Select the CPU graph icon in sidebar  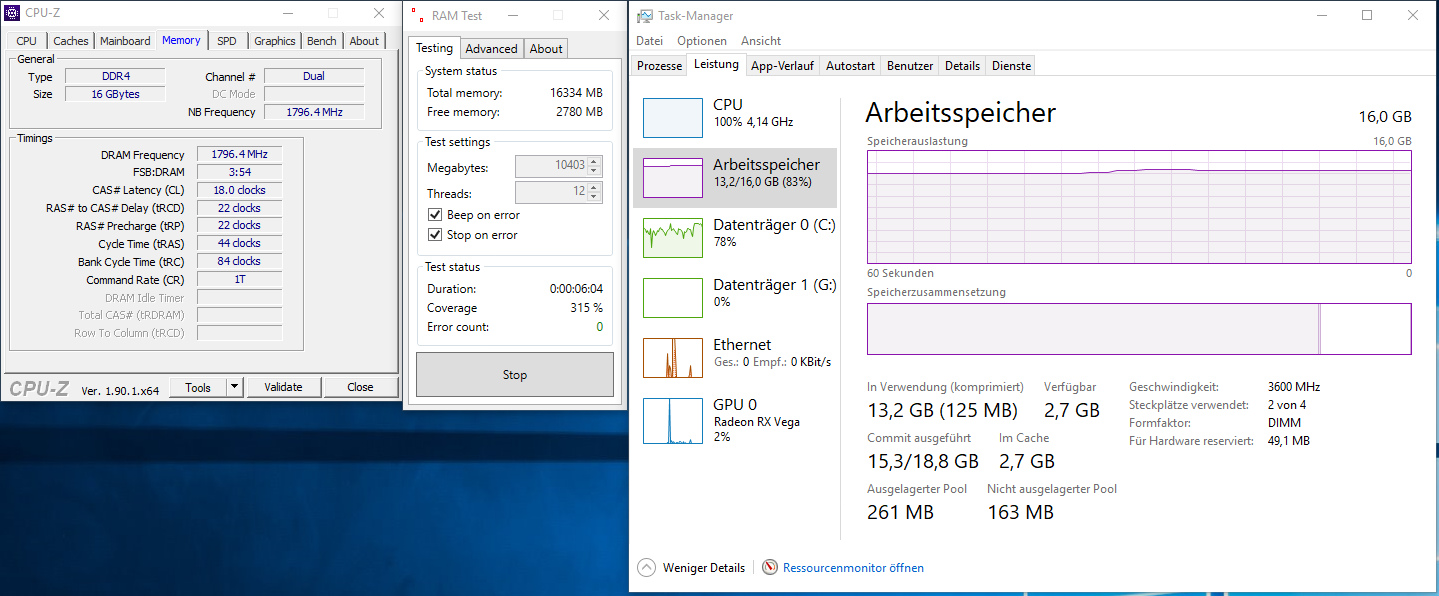pos(671,117)
